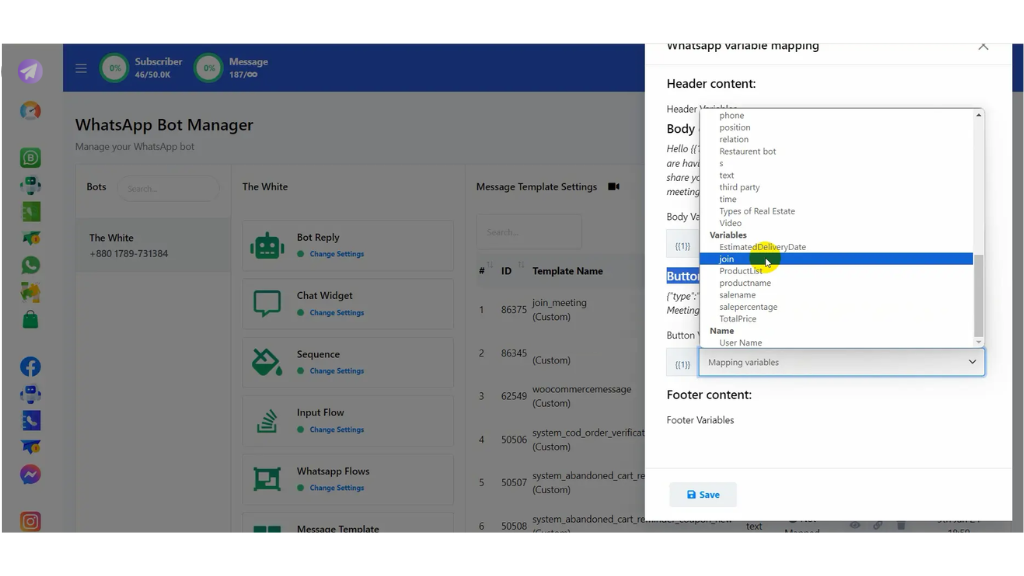Select The White bot in Bots list

153,246
